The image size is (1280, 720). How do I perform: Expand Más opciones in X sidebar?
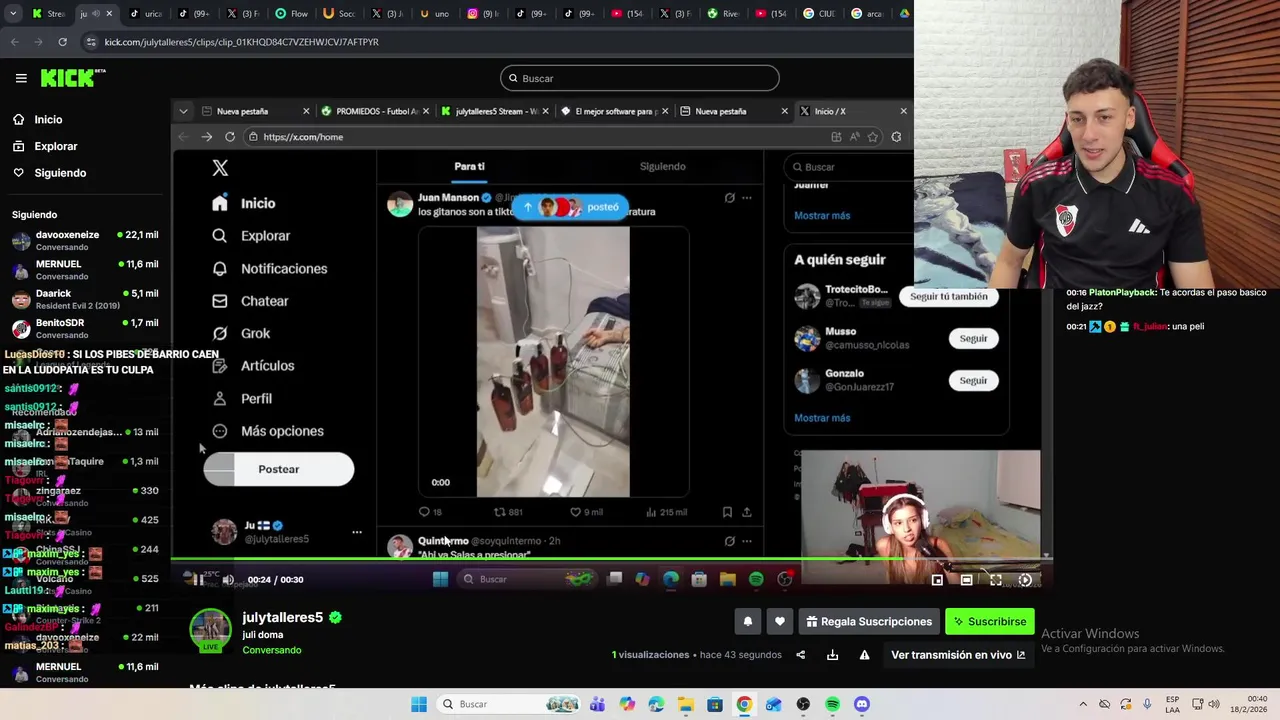(268, 431)
